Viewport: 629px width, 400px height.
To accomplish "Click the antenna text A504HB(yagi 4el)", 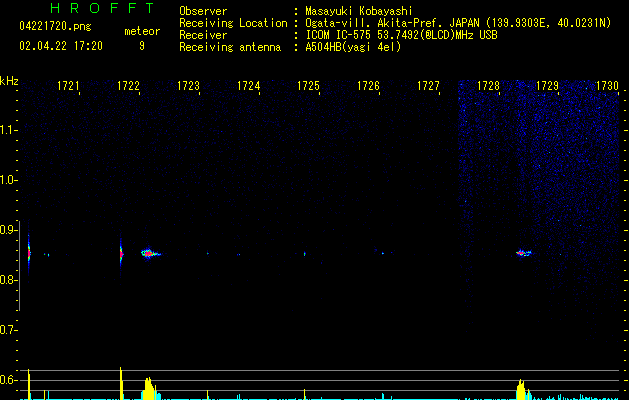I will [x=353, y=47].
